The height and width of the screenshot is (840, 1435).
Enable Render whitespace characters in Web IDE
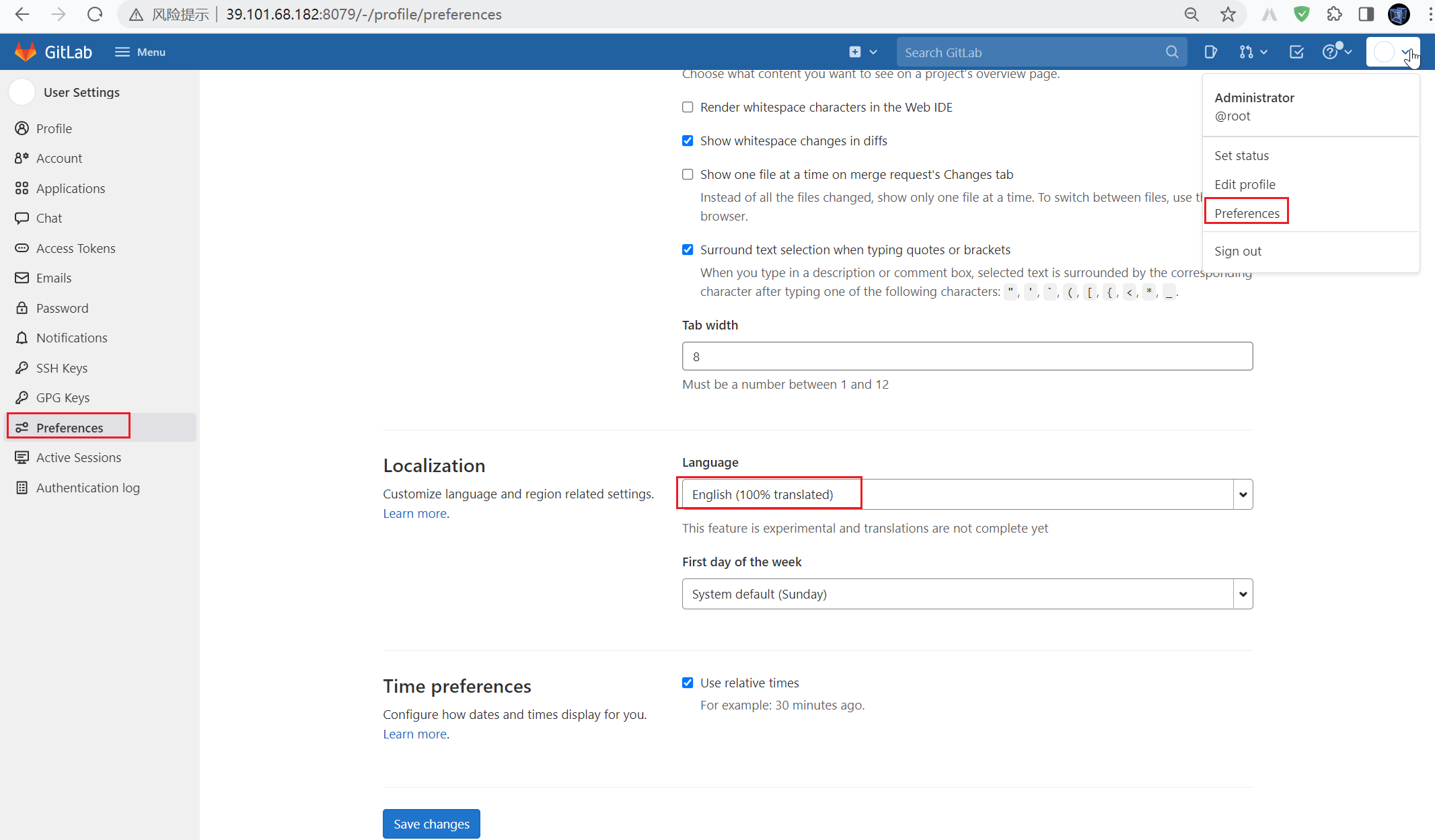(688, 107)
